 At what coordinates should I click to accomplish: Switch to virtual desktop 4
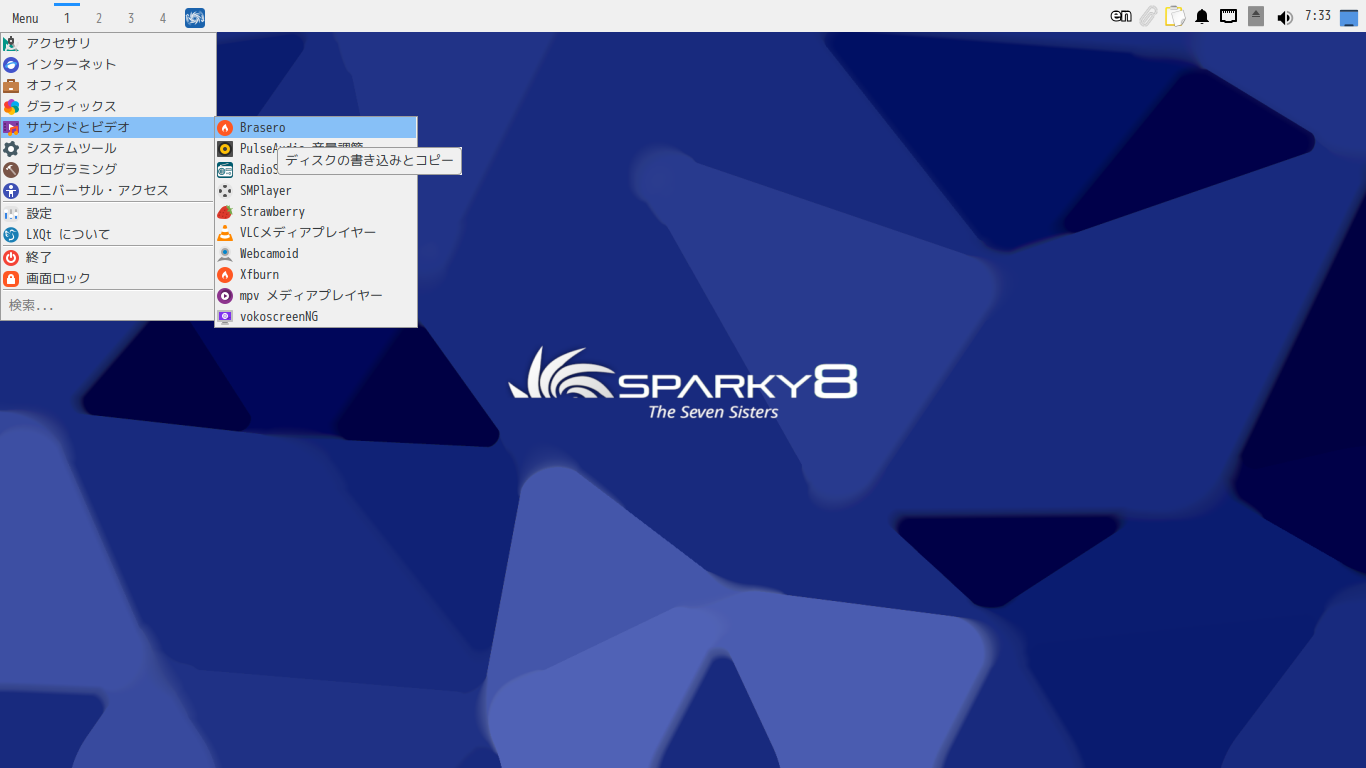tap(163, 18)
